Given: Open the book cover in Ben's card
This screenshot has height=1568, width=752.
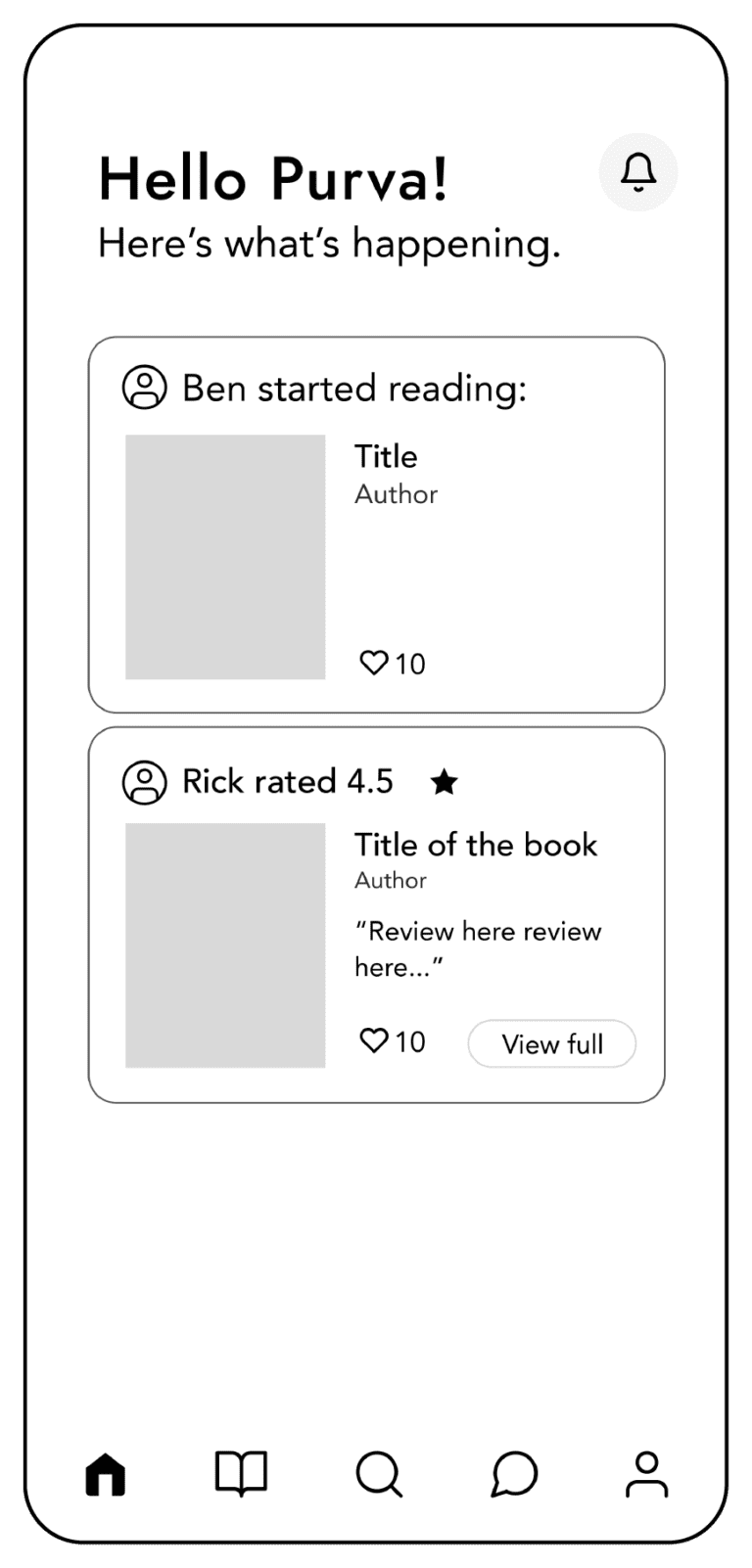Looking at the screenshot, I should tap(225, 557).
